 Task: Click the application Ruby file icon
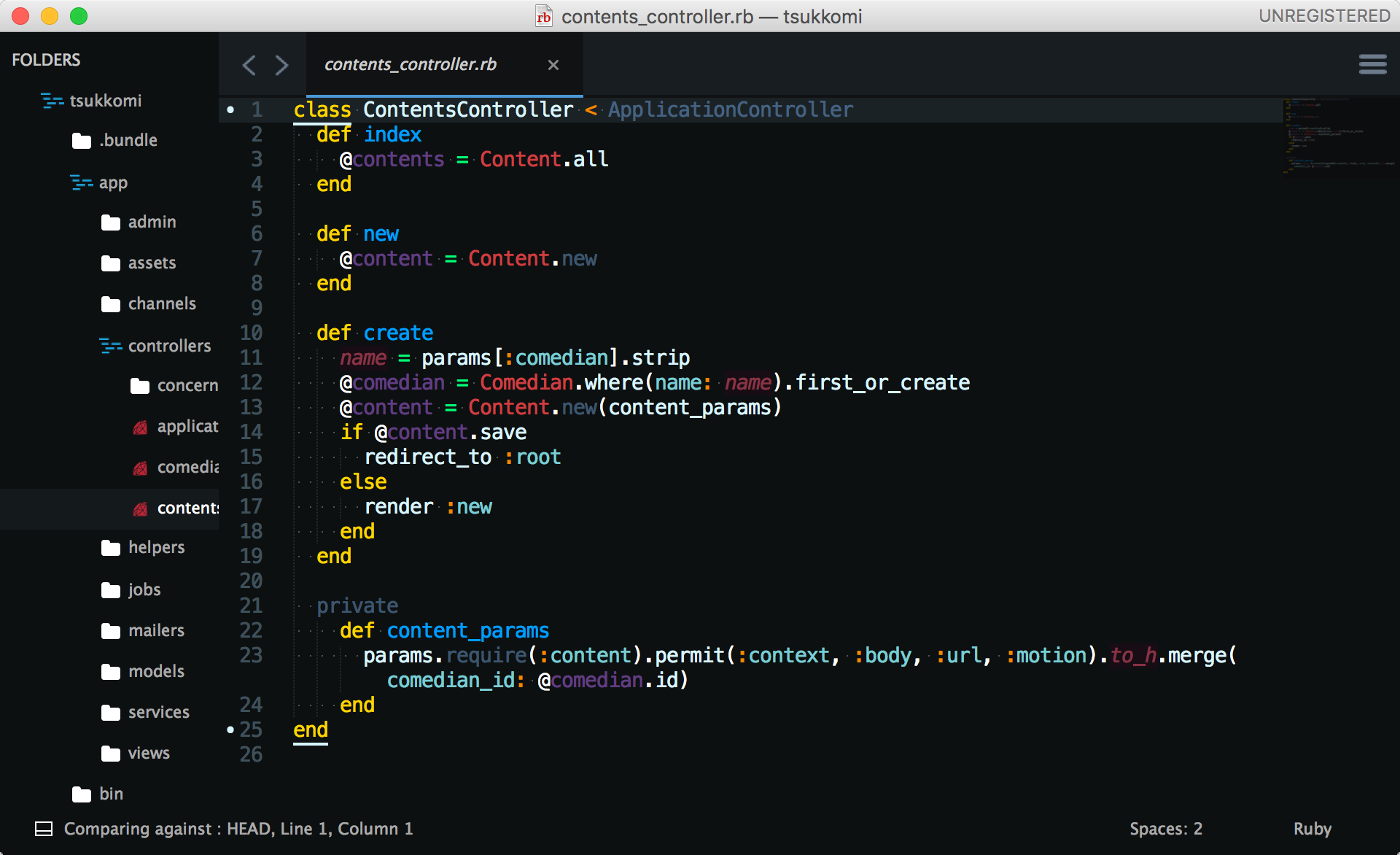tap(139, 427)
